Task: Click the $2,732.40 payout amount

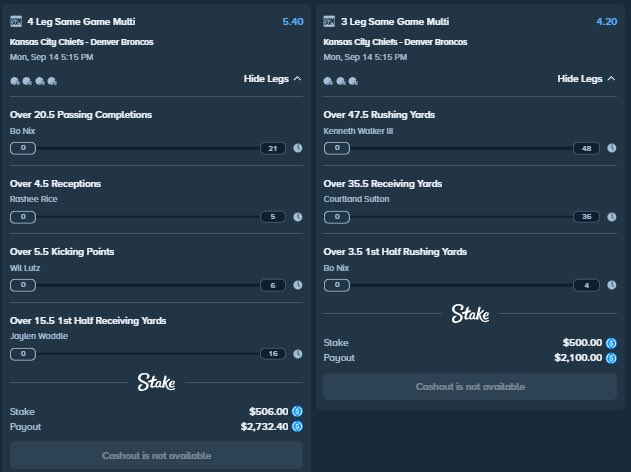Action: (264, 427)
